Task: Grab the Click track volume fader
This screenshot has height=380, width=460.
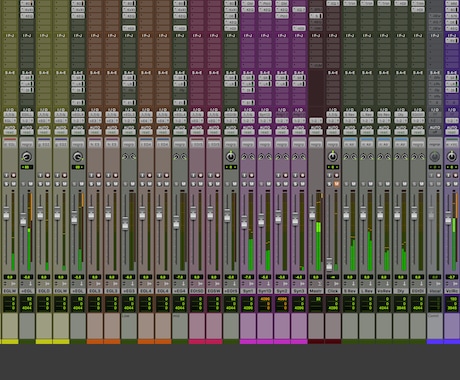Action: 329,265
